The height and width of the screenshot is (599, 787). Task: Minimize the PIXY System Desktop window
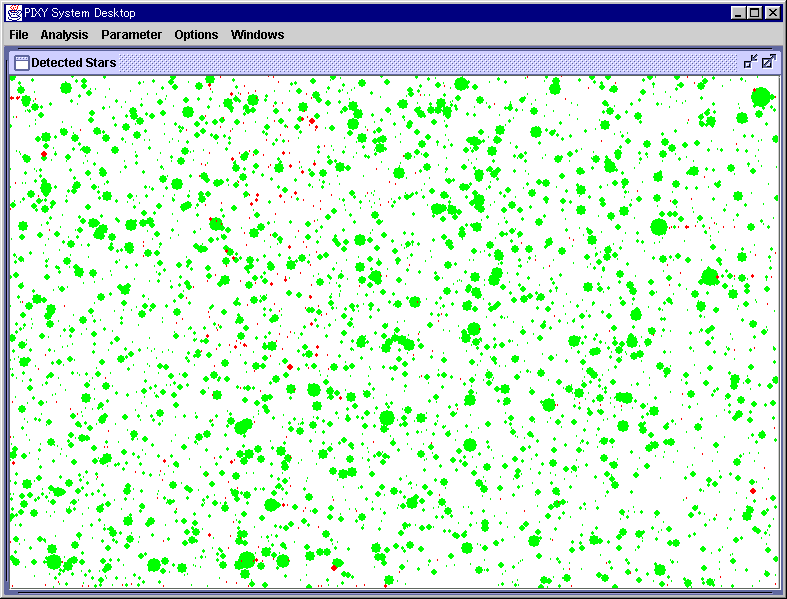(x=737, y=13)
